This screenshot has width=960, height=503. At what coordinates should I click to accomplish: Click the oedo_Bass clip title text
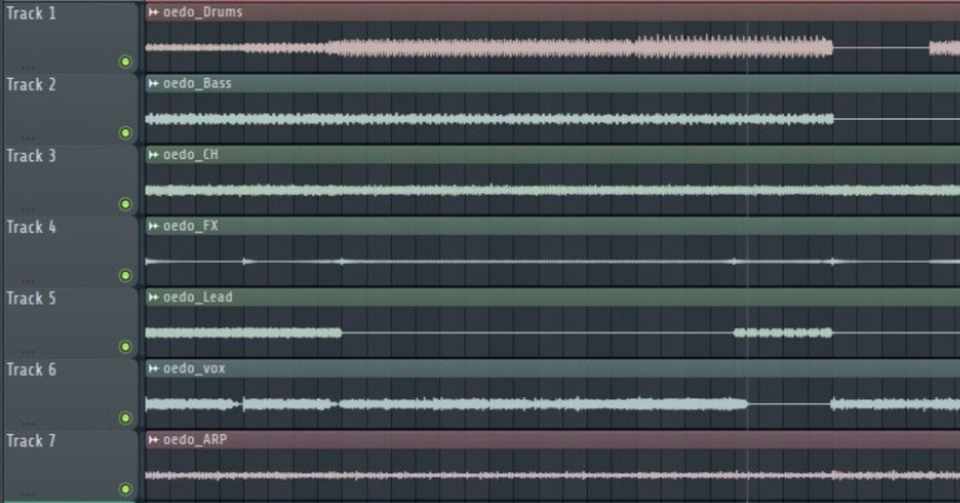pyautogui.click(x=197, y=83)
